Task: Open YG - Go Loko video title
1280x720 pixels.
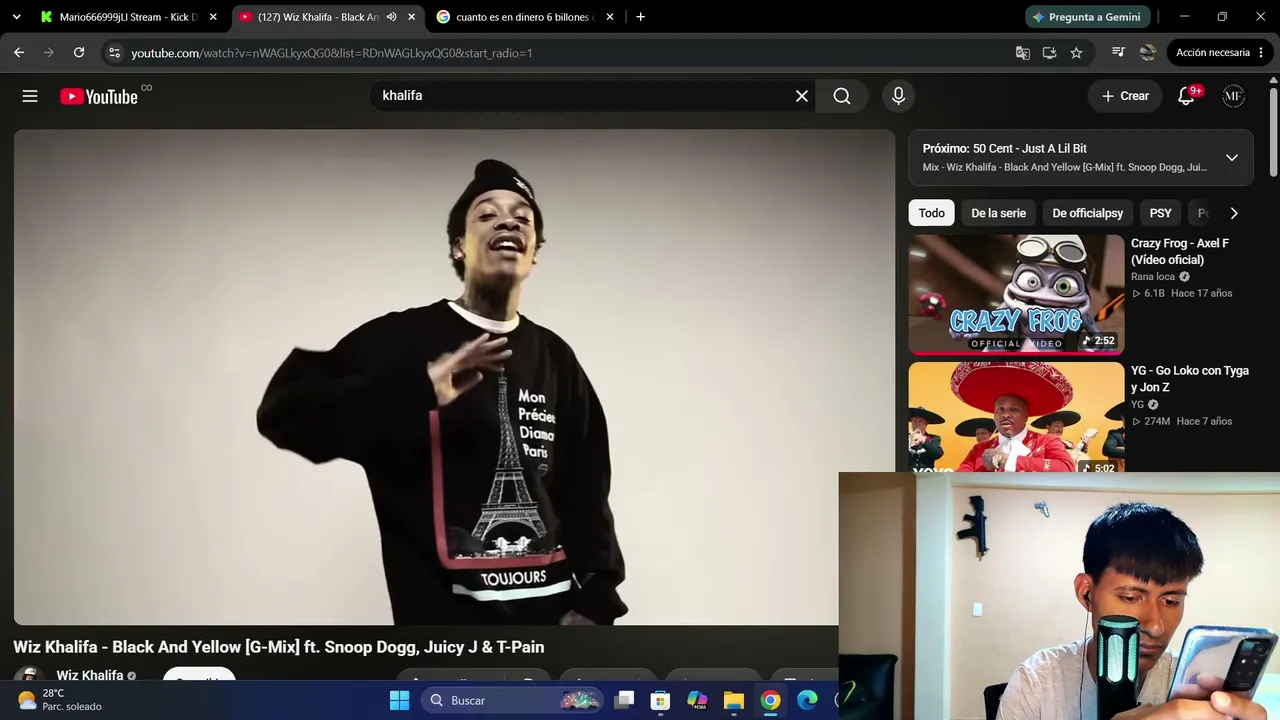Action: click(1190, 379)
